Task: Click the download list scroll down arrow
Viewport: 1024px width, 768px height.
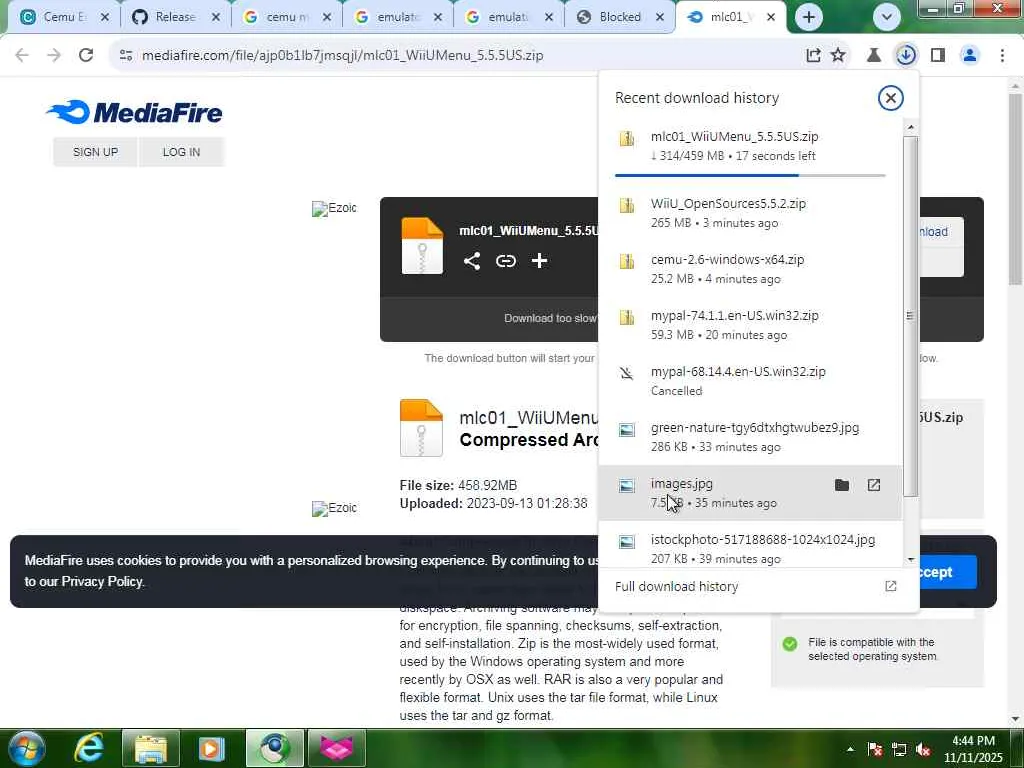Action: (911, 560)
